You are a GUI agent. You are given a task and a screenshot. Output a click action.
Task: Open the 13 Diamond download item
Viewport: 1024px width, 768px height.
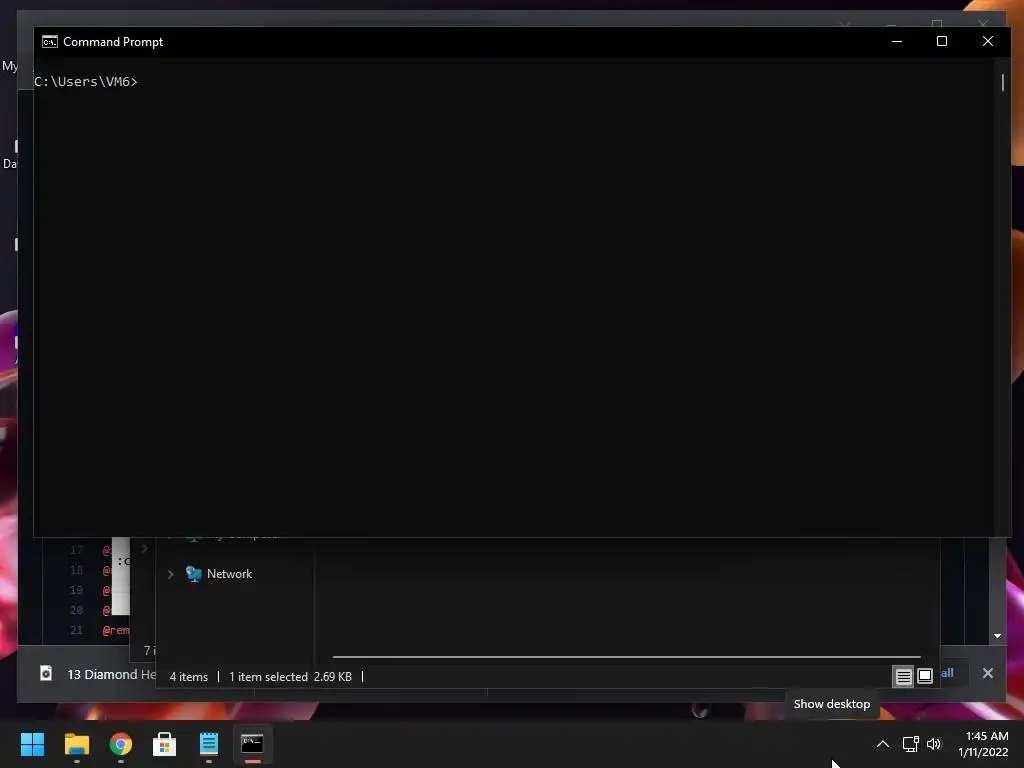coord(111,675)
